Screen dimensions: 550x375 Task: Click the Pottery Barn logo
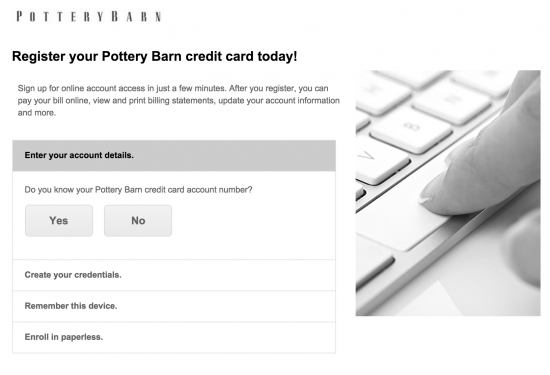(x=89, y=16)
